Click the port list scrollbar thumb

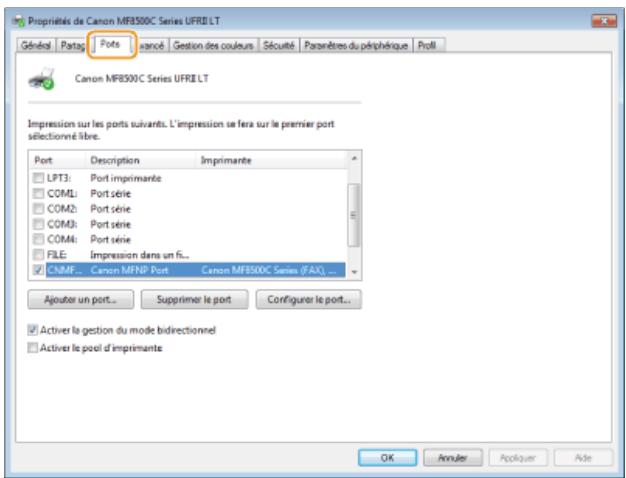coord(354,215)
